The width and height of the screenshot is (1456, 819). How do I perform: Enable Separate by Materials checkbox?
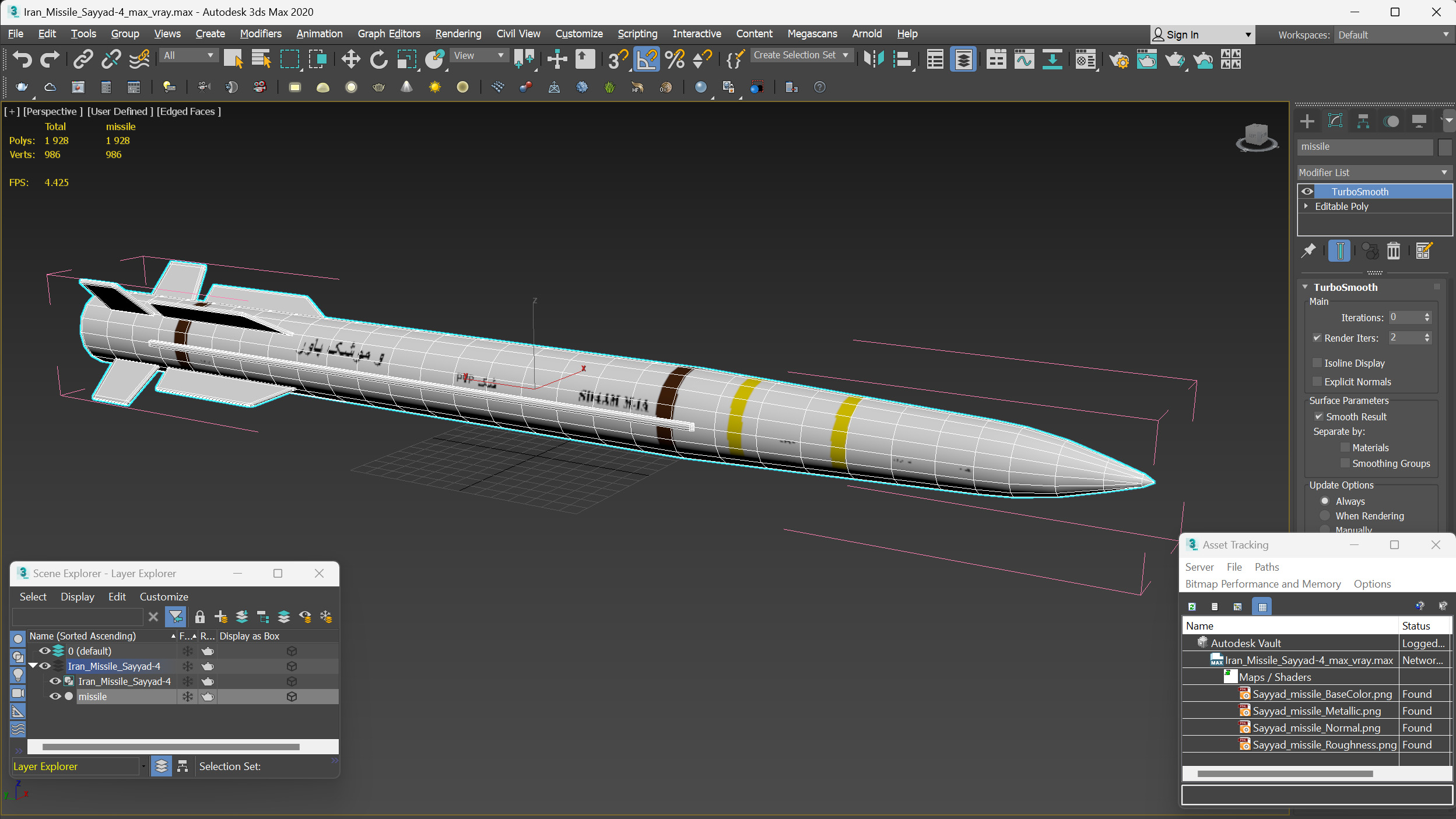[x=1345, y=448]
